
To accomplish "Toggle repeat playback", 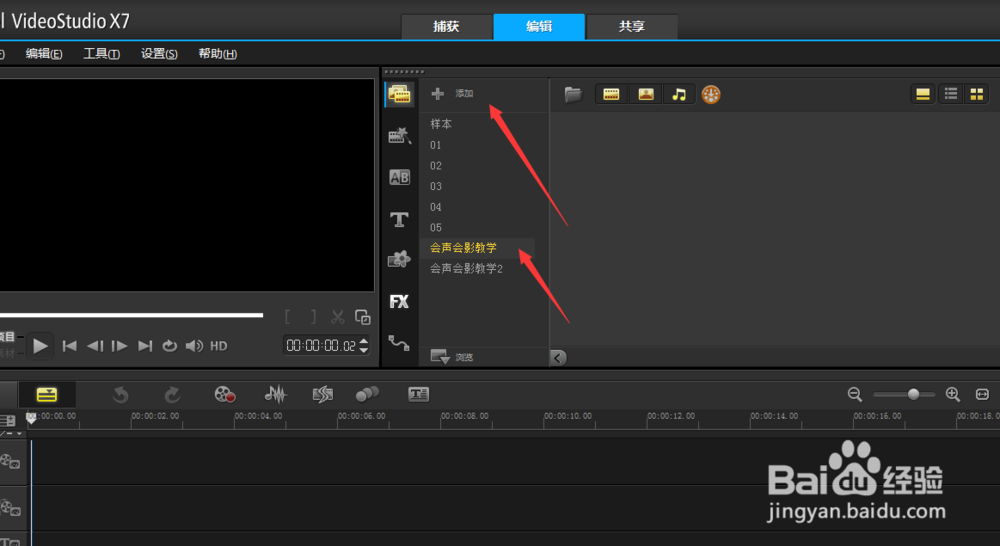I will (x=170, y=346).
